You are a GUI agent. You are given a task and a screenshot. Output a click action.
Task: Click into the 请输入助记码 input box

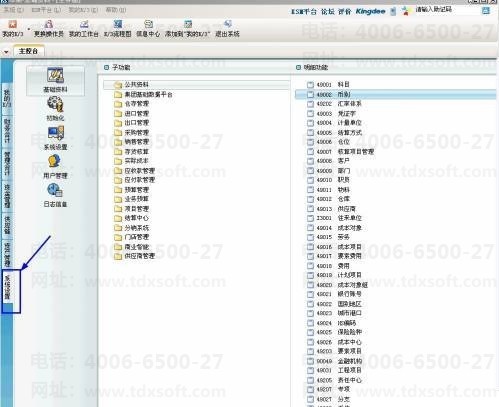tap(447, 10)
